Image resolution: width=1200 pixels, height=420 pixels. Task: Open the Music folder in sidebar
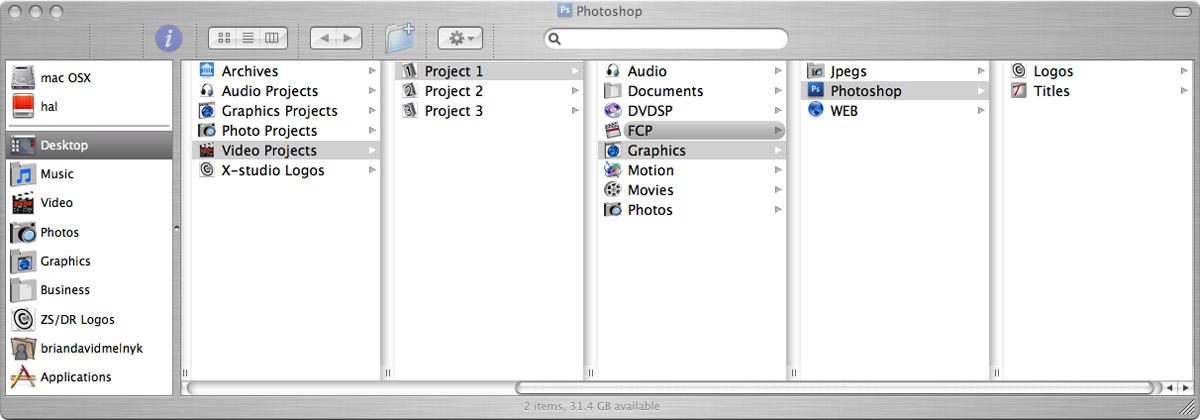point(56,174)
